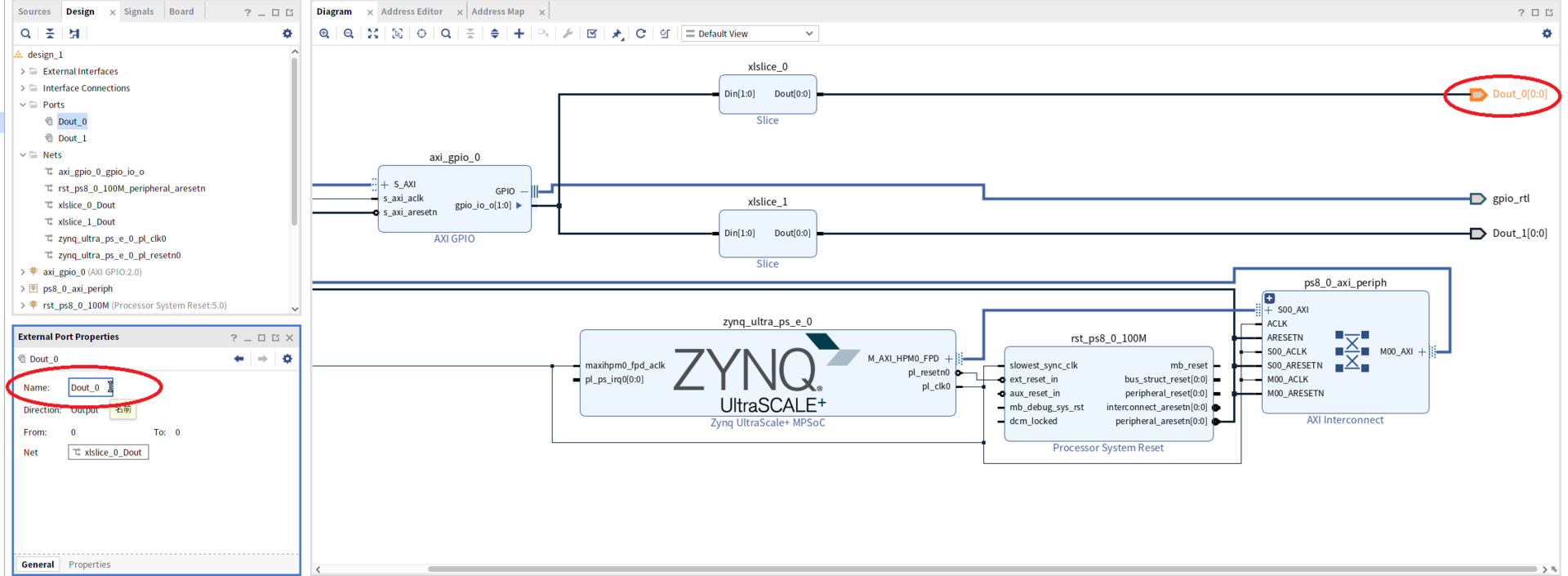Collapse the Ports tree node

click(23, 105)
